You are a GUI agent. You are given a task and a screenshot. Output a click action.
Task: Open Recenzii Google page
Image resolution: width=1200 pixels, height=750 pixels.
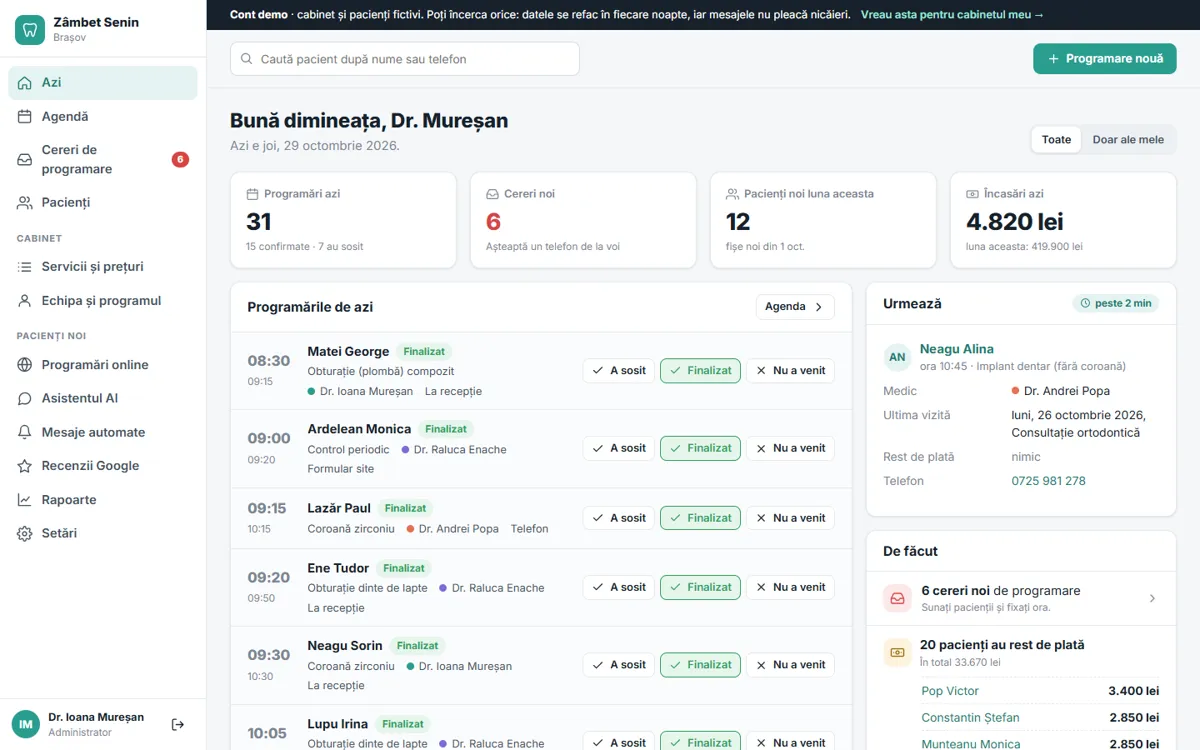103,466
